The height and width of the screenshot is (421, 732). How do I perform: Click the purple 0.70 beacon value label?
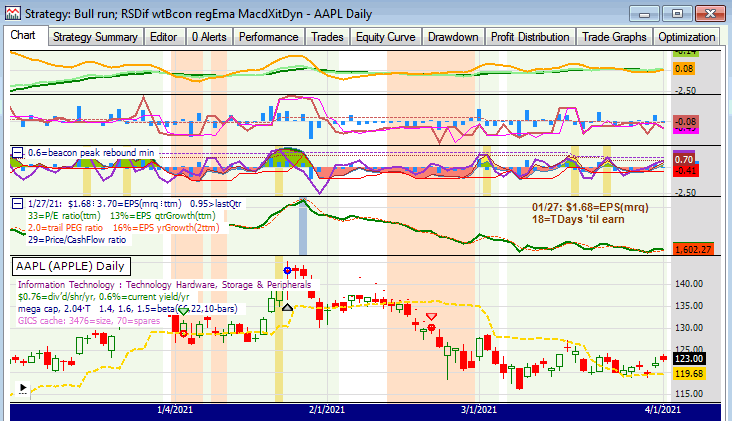683,159
